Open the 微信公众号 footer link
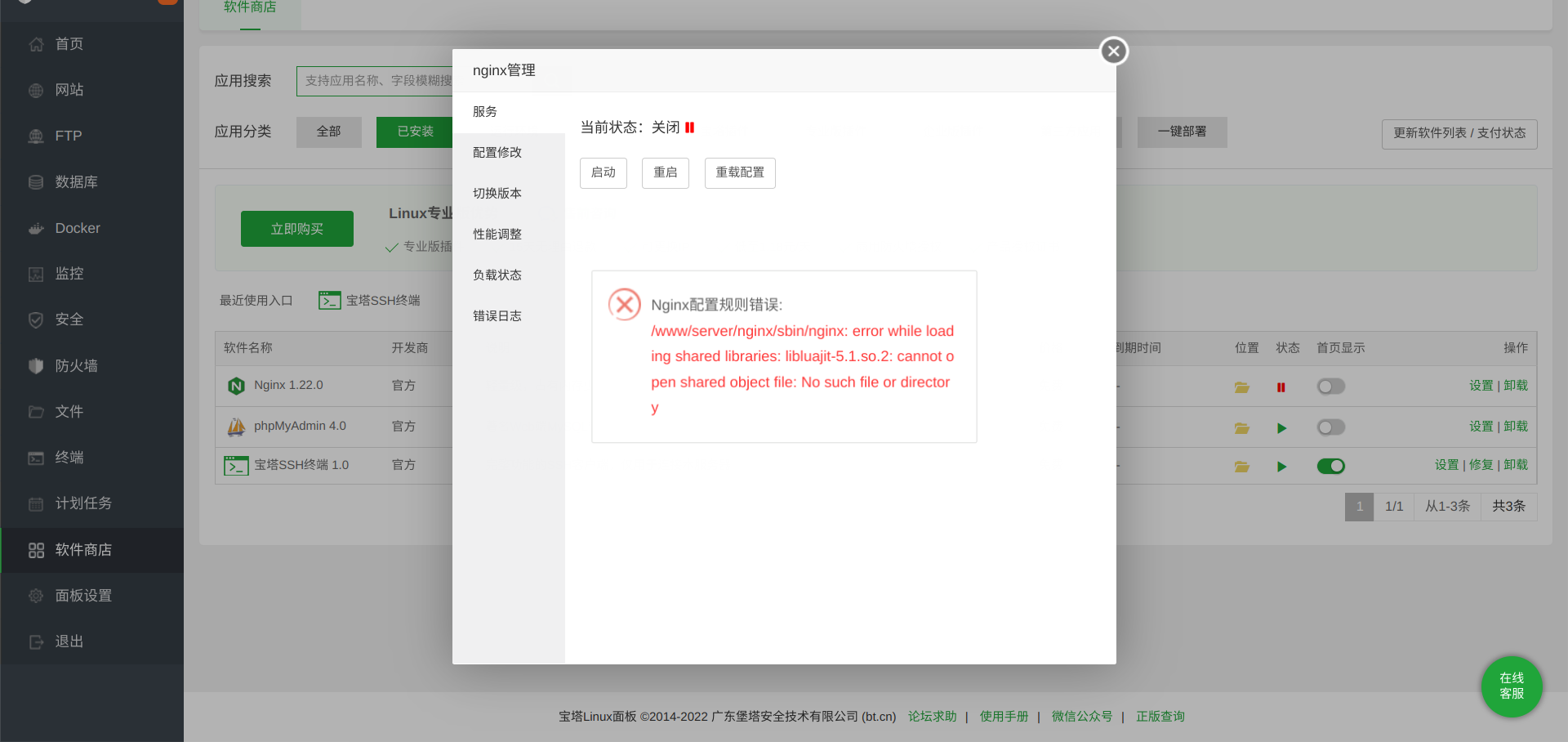 [1082, 717]
